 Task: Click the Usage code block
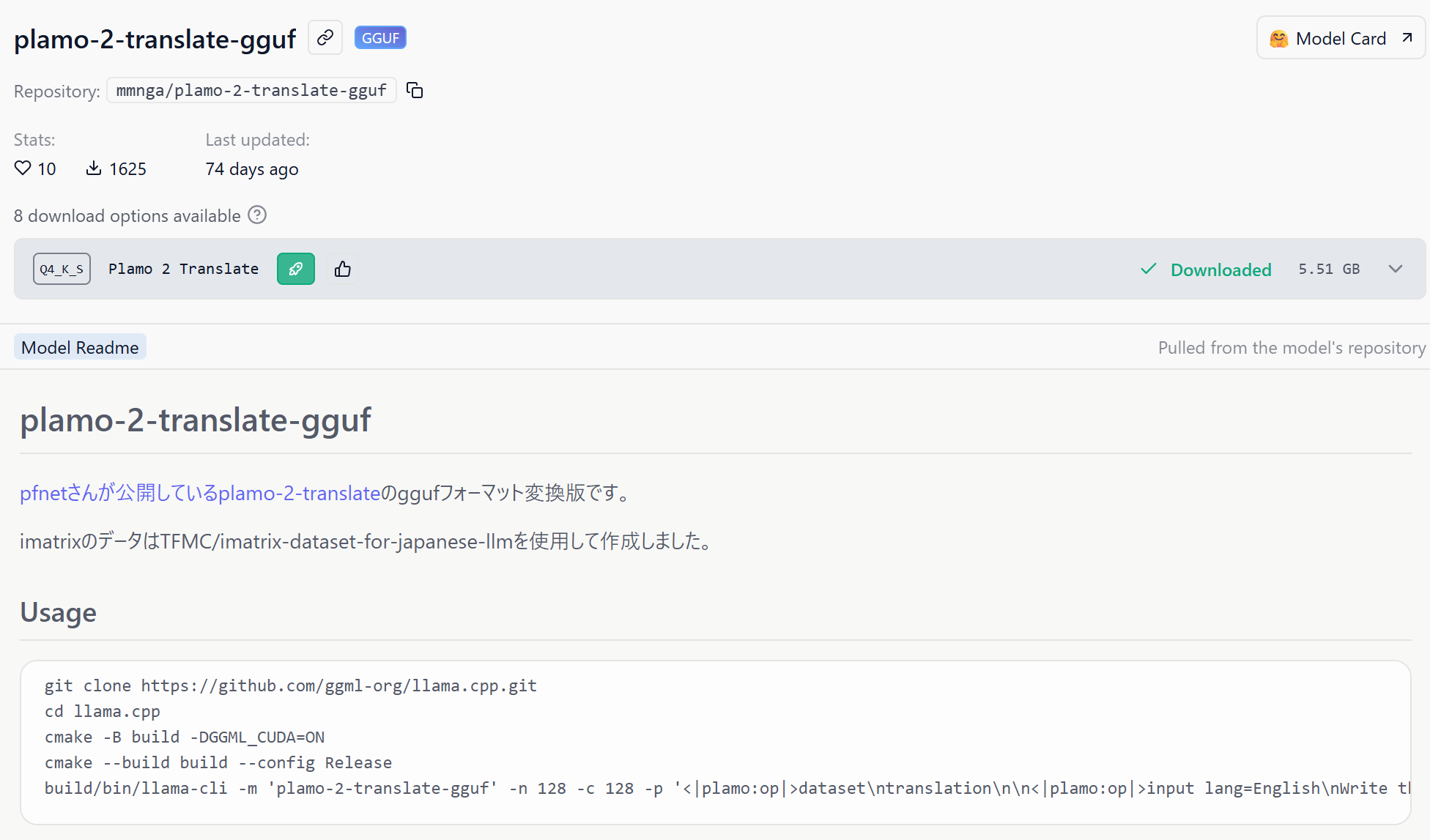tap(715, 741)
